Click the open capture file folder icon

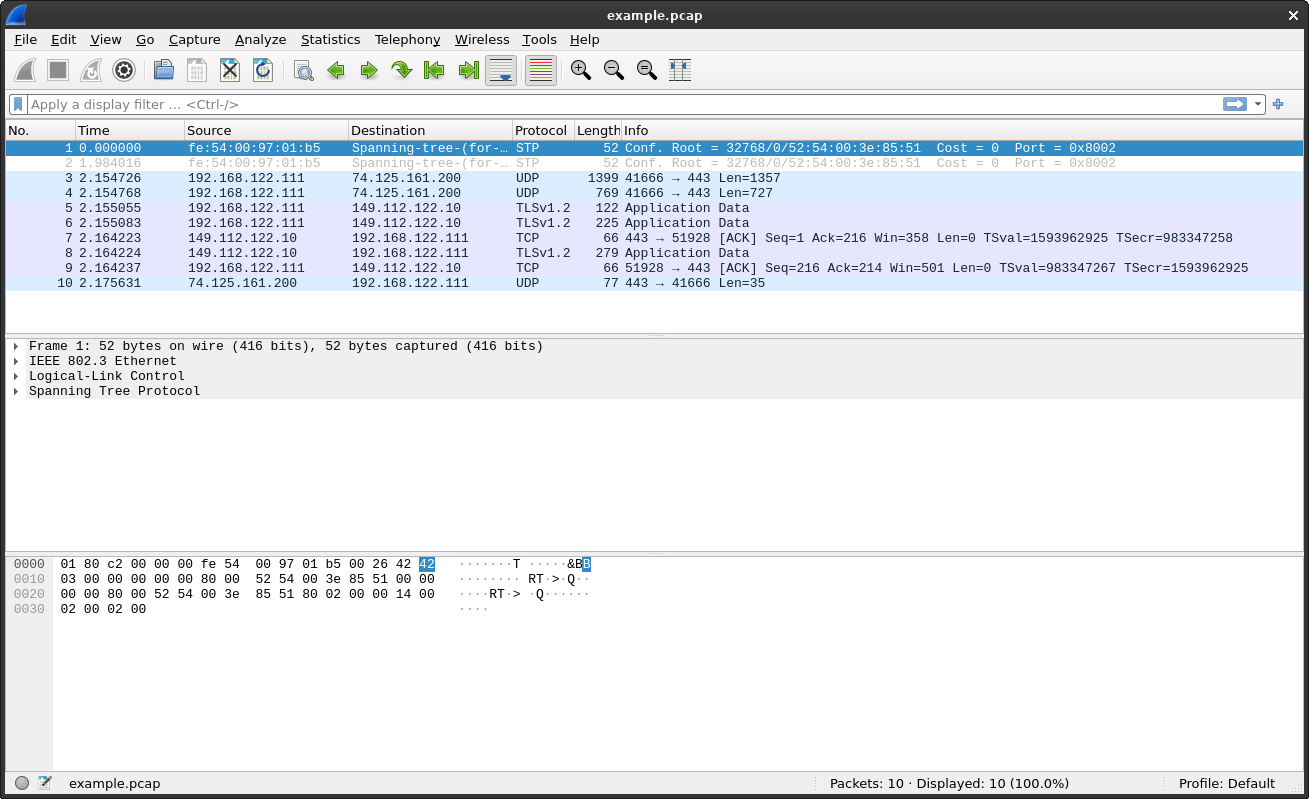(164, 70)
